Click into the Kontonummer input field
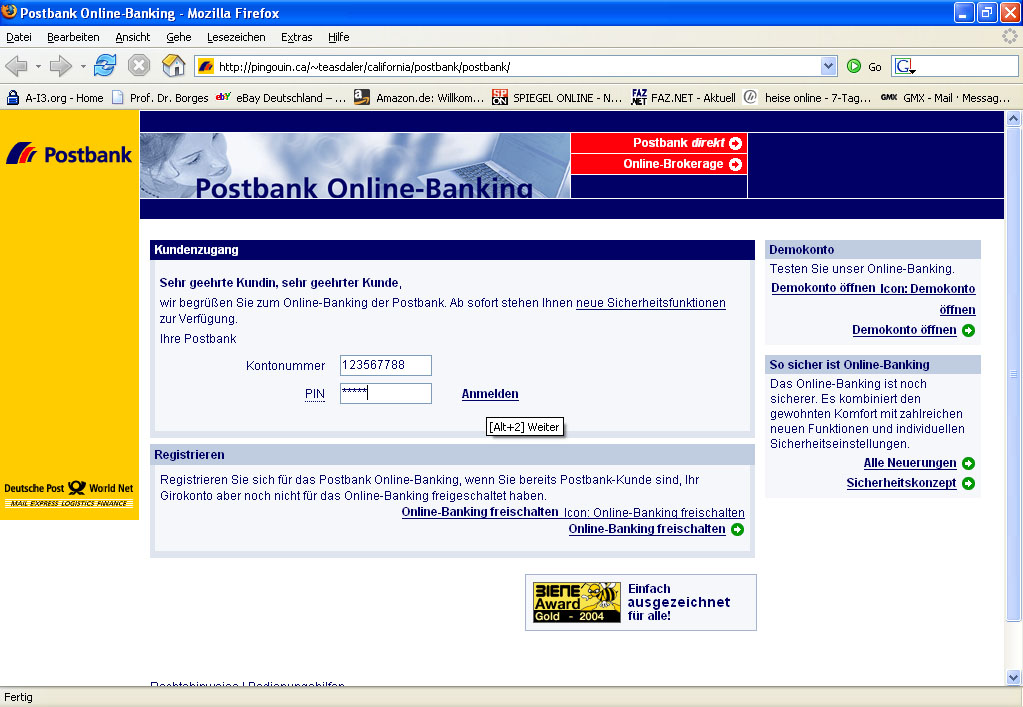The height and width of the screenshot is (707, 1023). pyautogui.click(x=386, y=365)
